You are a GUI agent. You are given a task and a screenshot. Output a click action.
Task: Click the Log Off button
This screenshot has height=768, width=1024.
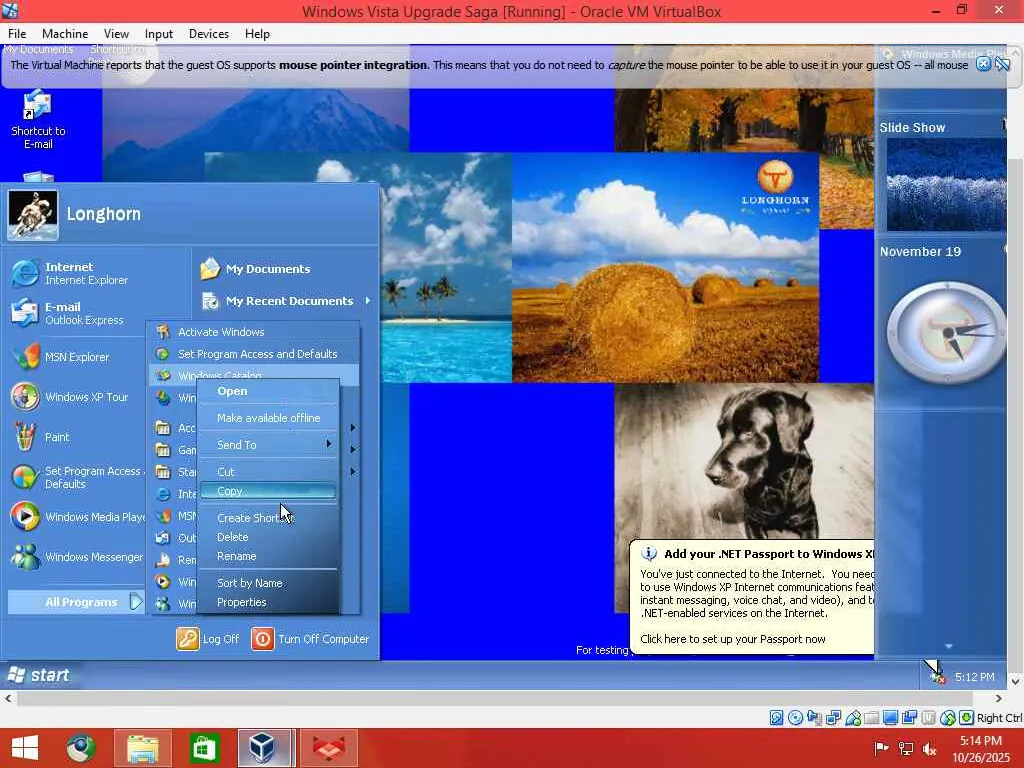click(208, 639)
